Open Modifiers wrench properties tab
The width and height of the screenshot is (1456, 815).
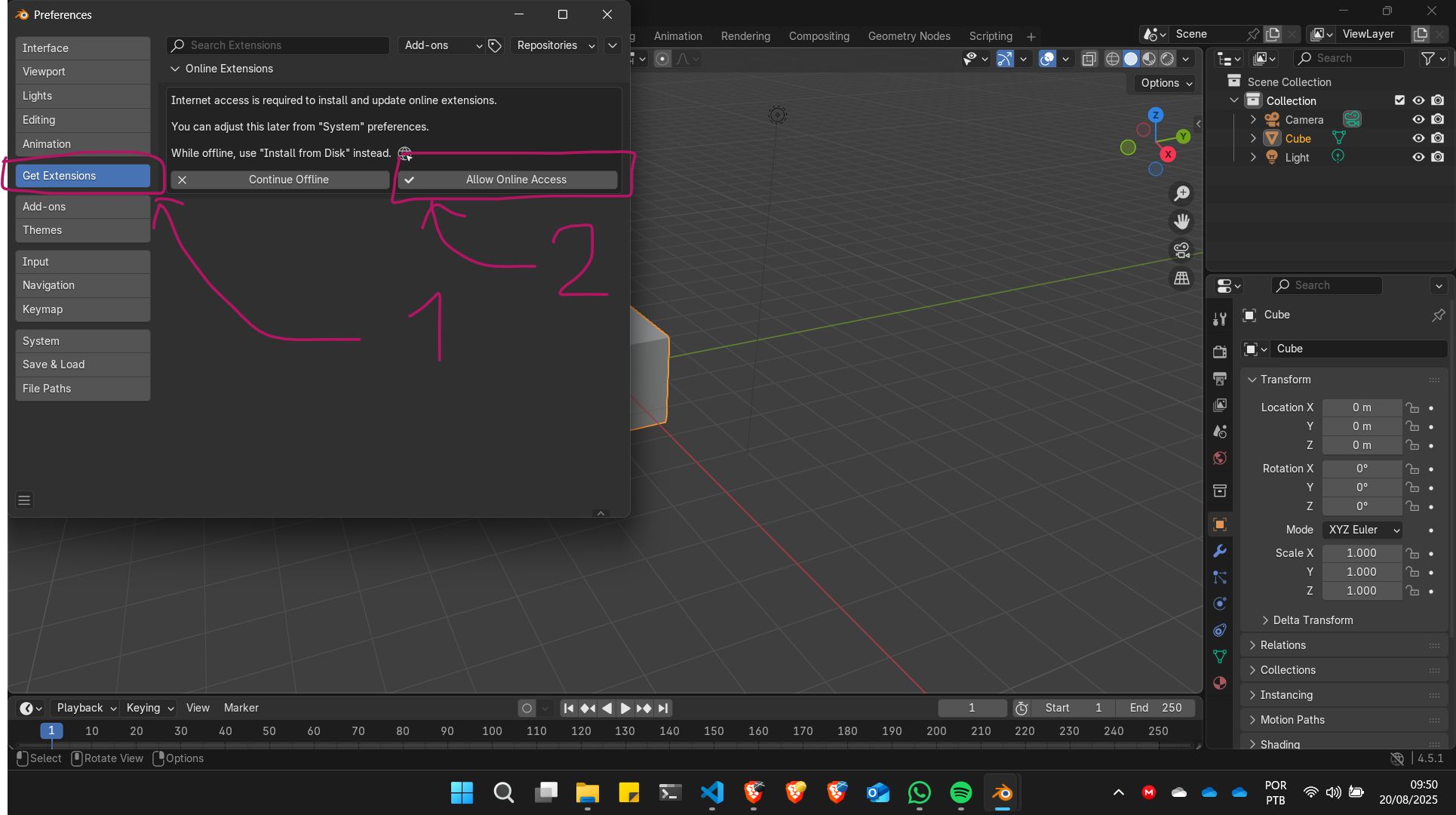click(x=1219, y=552)
